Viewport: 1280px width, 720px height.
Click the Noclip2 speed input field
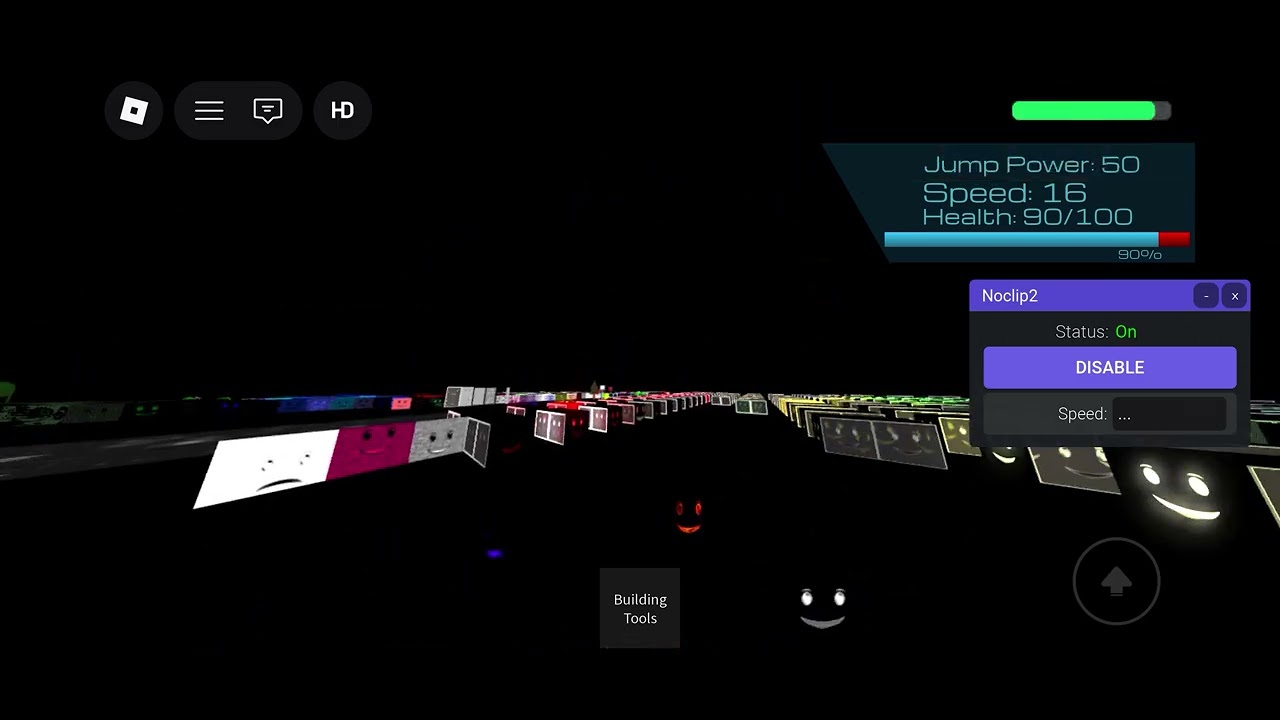coord(1169,414)
